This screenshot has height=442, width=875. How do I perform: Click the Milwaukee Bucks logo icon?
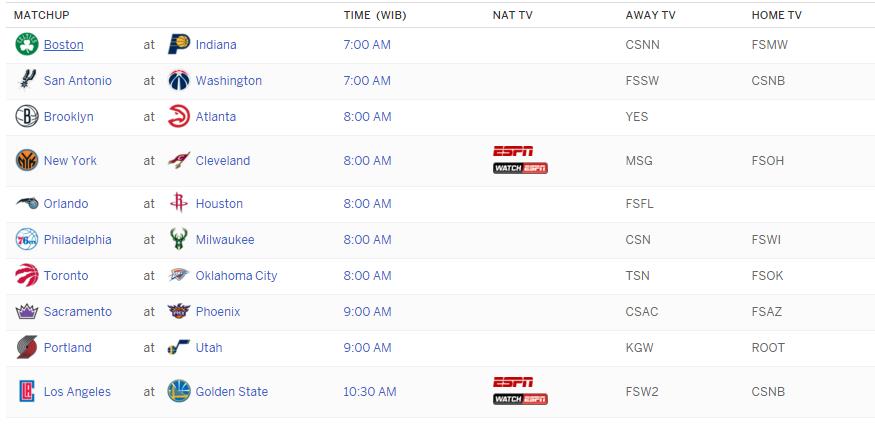coord(179,240)
